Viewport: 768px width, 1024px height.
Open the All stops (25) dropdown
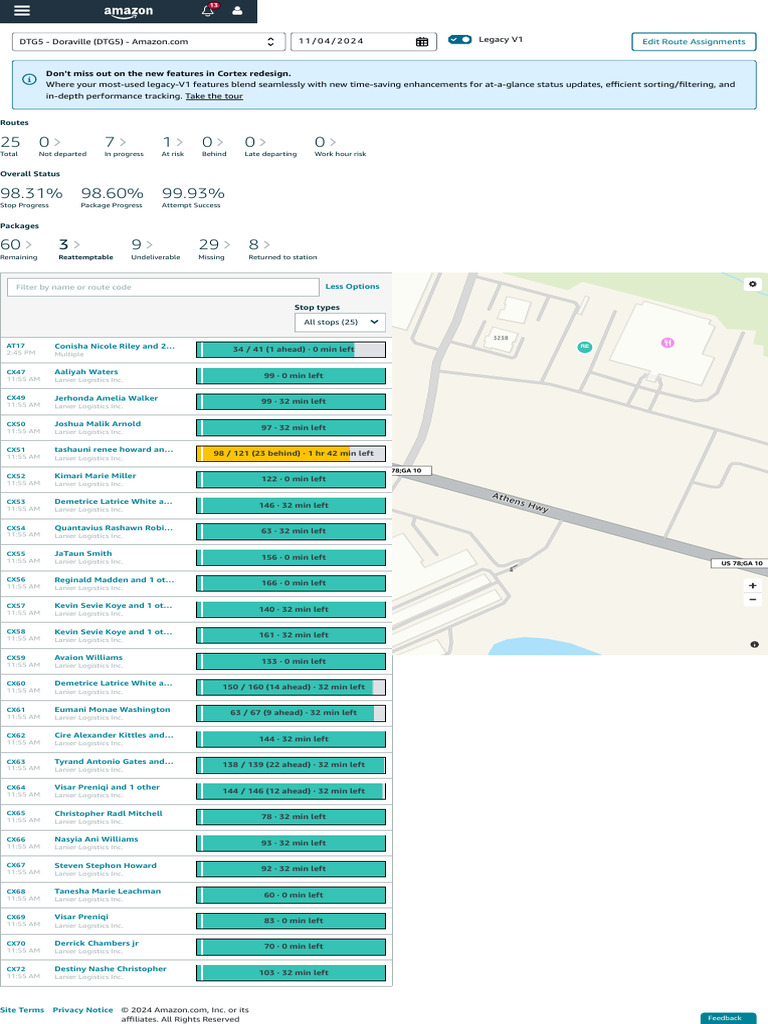(340, 322)
